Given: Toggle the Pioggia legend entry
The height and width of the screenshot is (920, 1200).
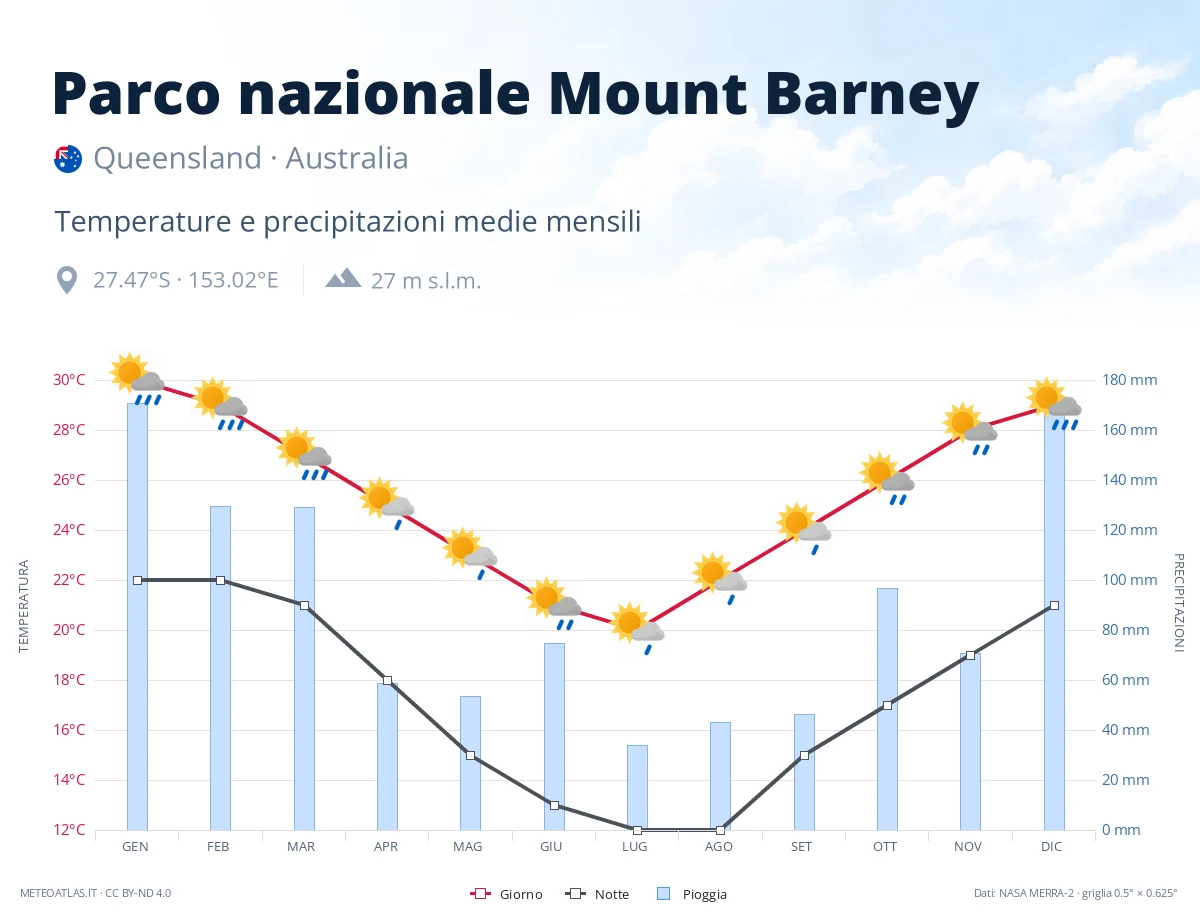Looking at the screenshot, I should (x=692, y=894).
